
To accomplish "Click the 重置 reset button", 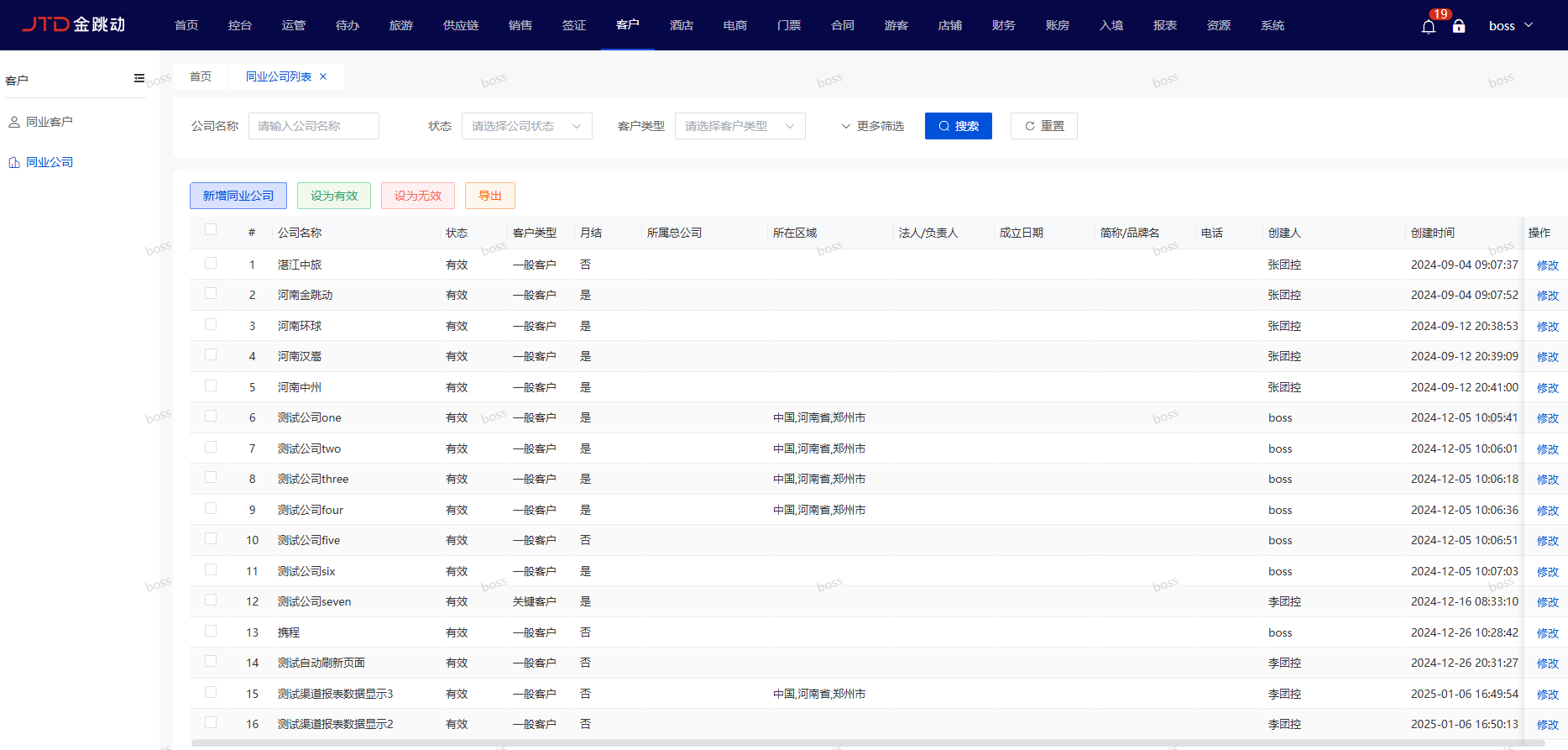I will click(x=1043, y=126).
